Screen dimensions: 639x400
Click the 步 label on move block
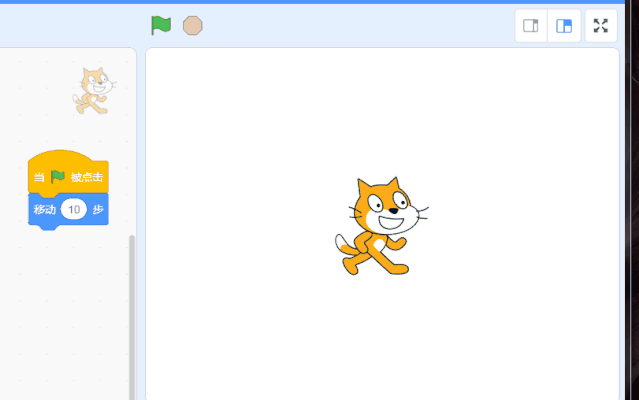tap(98, 209)
